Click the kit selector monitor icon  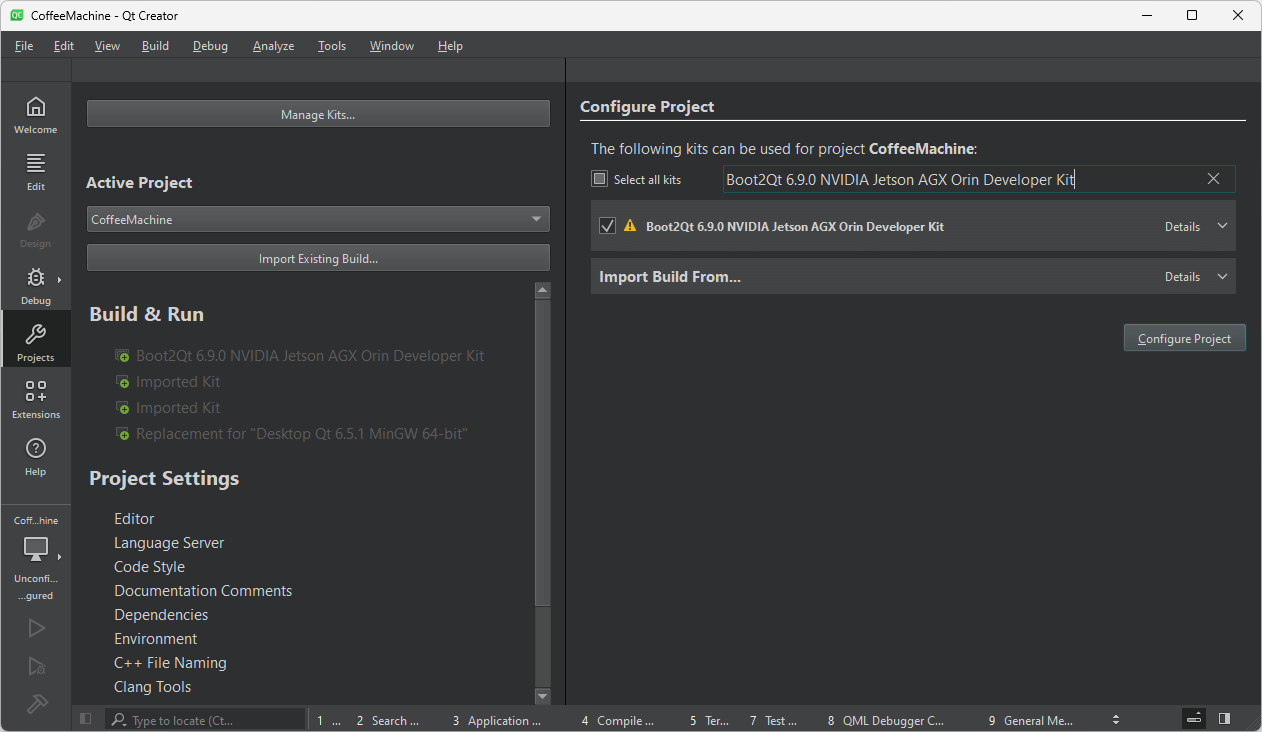[x=35, y=549]
